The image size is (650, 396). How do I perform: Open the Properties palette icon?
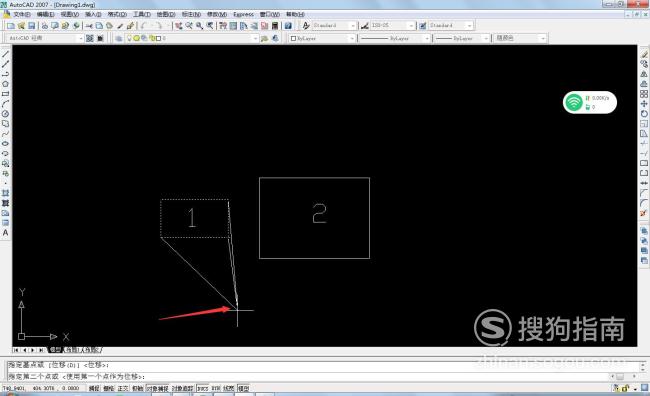pos(223,26)
